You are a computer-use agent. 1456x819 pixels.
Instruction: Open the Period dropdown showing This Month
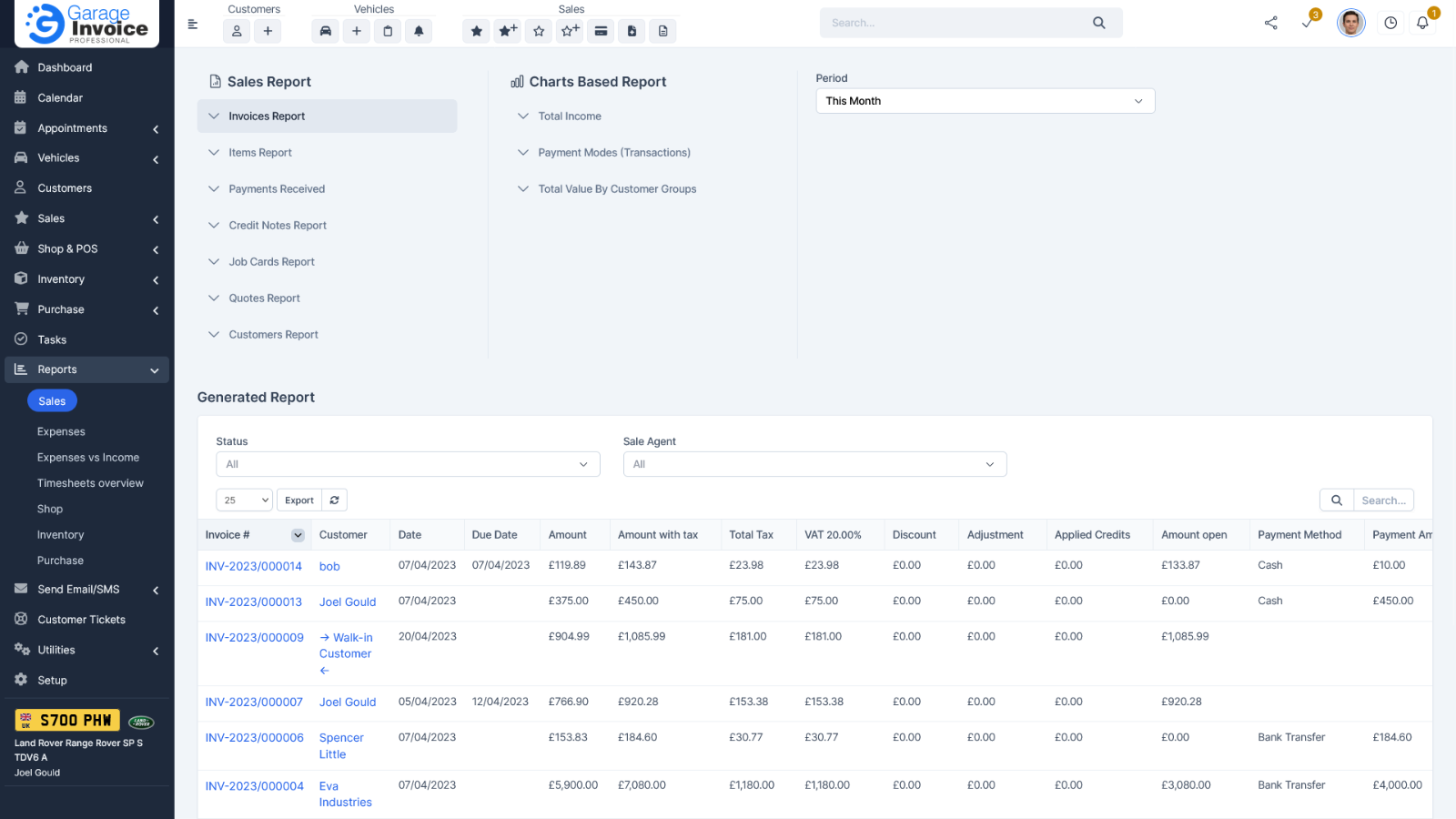[x=985, y=101]
